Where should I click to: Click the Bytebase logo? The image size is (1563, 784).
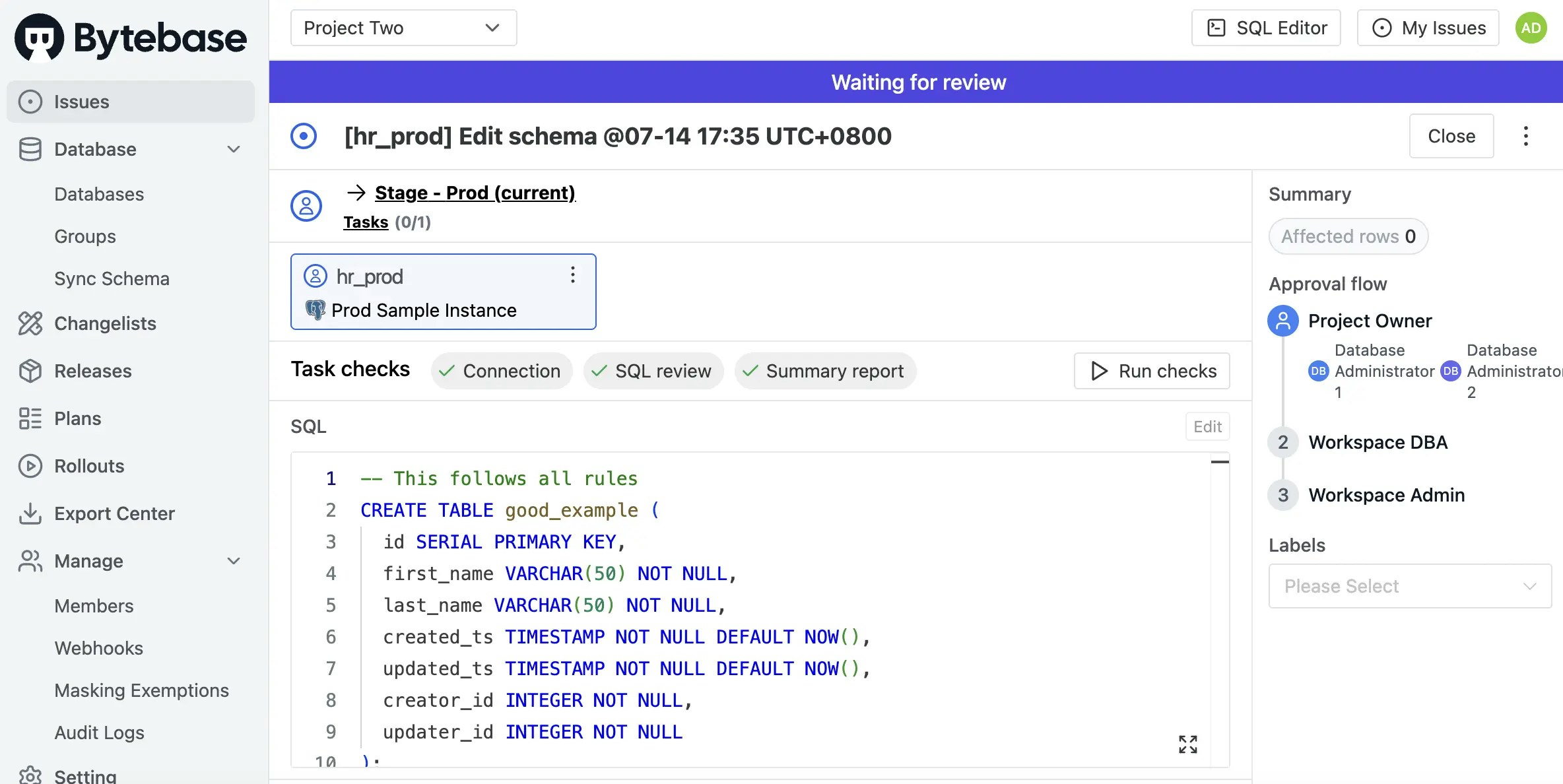[x=129, y=38]
